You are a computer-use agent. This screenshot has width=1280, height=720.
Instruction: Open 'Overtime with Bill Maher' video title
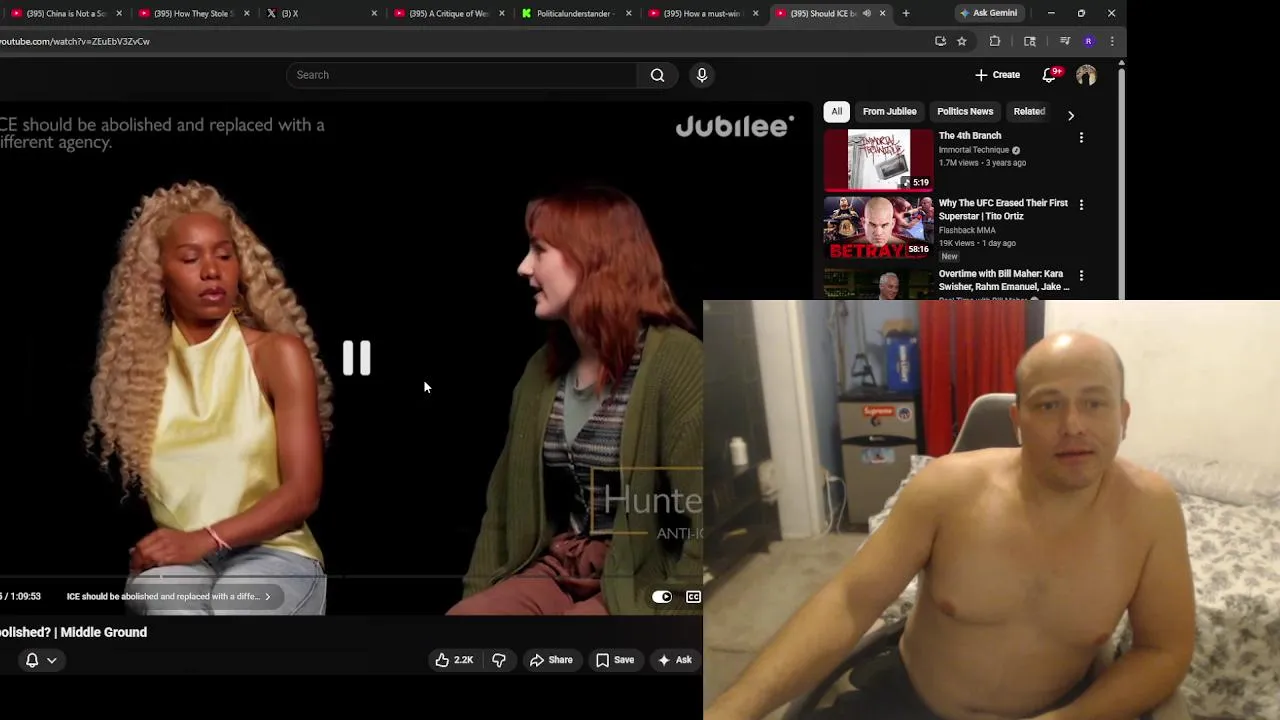click(x=1003, y=280)
